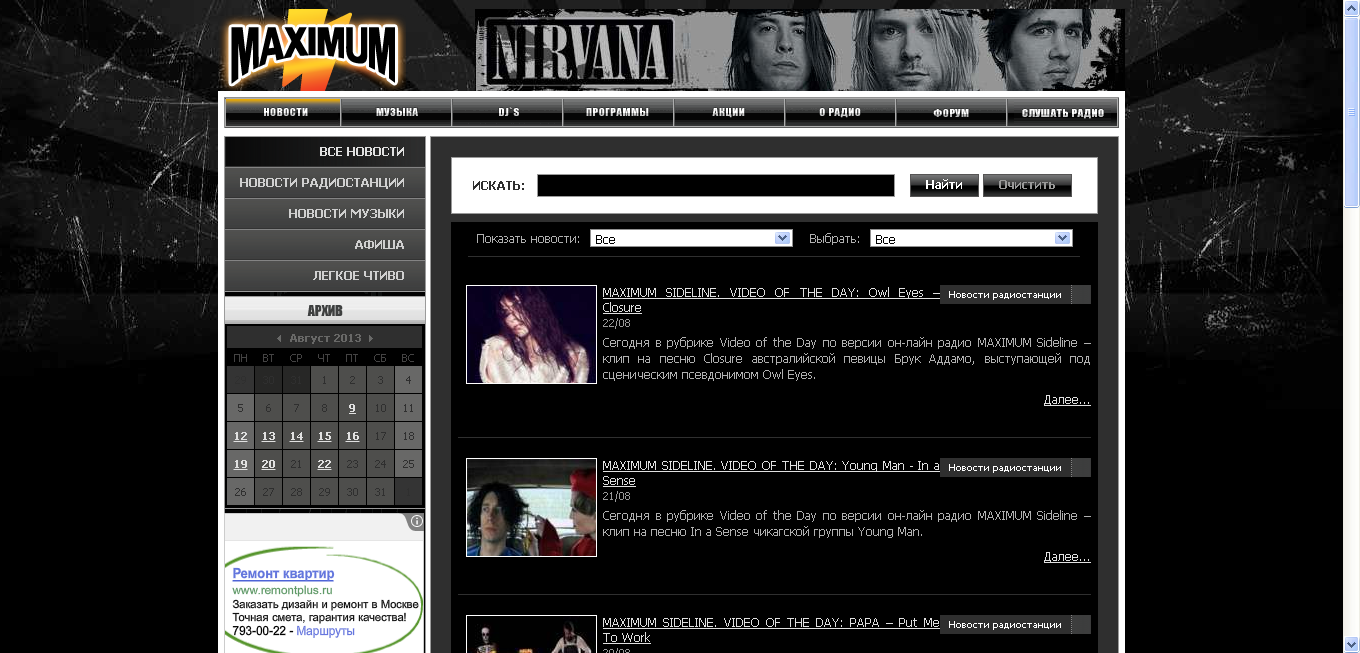1360x653 pixels.
Task: Open the АКЦИИ menu tab
Action: click(x=729, y=112)
